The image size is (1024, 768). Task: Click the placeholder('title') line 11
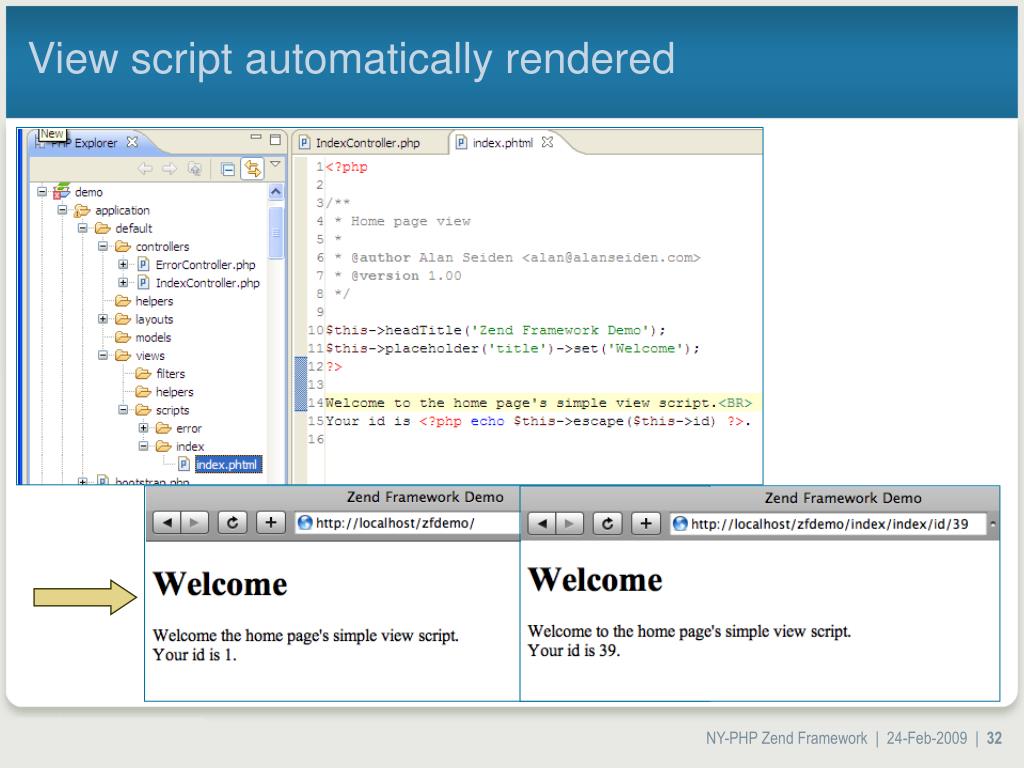(x=512, y=348)
